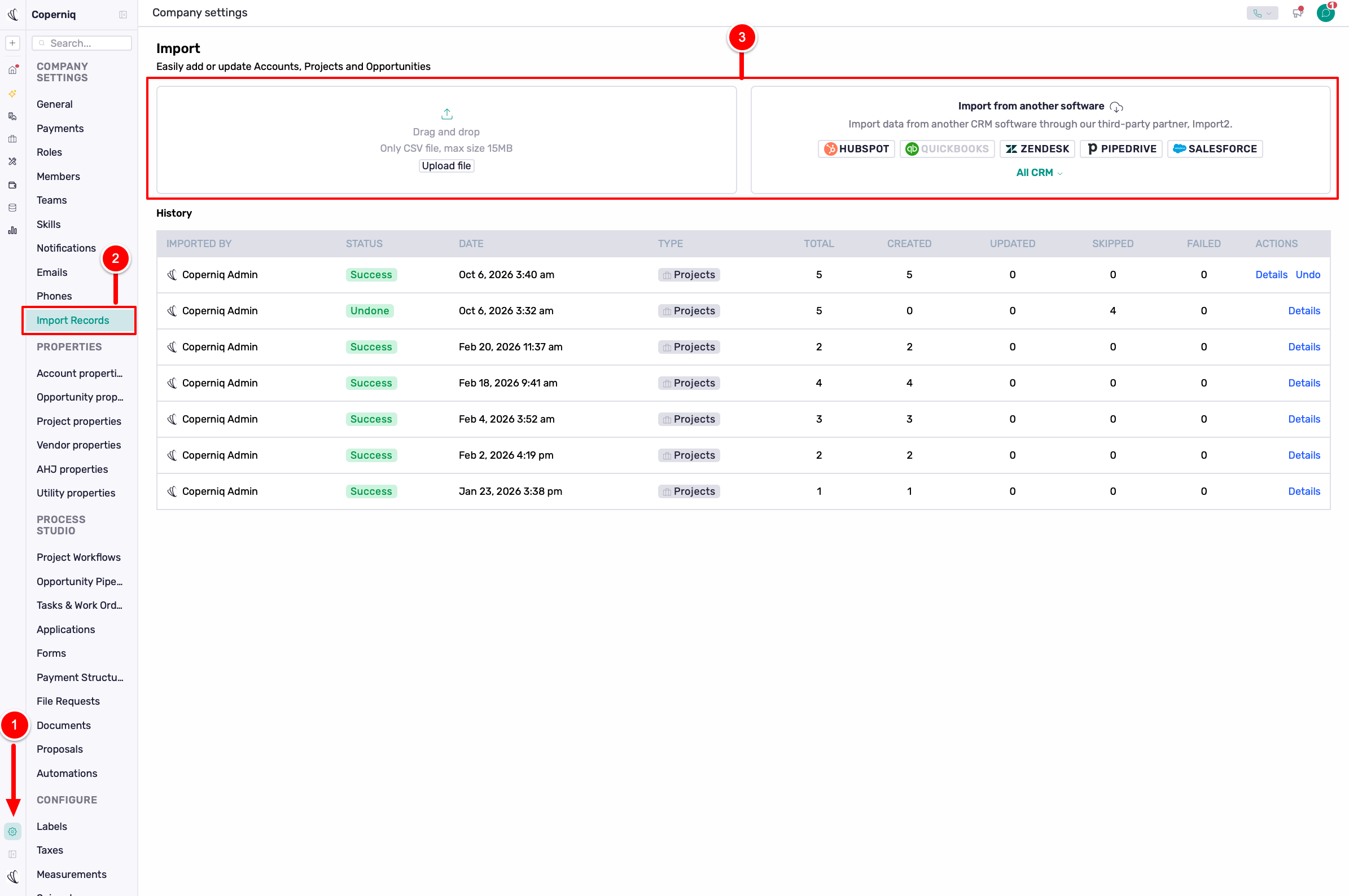The width and height of the screenshot is (1349, 896).
Task: Click the cloud download icon beside Import from another software
Action: [1116, 107]
